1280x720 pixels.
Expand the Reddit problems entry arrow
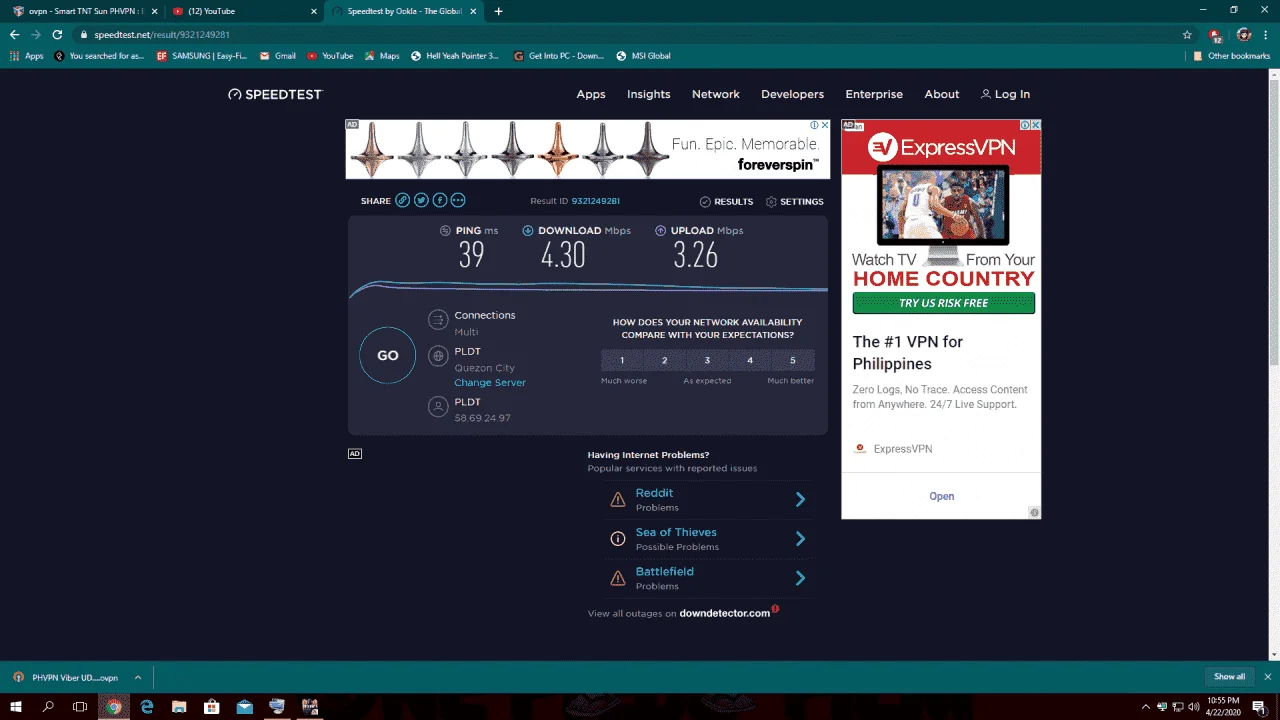800,499
